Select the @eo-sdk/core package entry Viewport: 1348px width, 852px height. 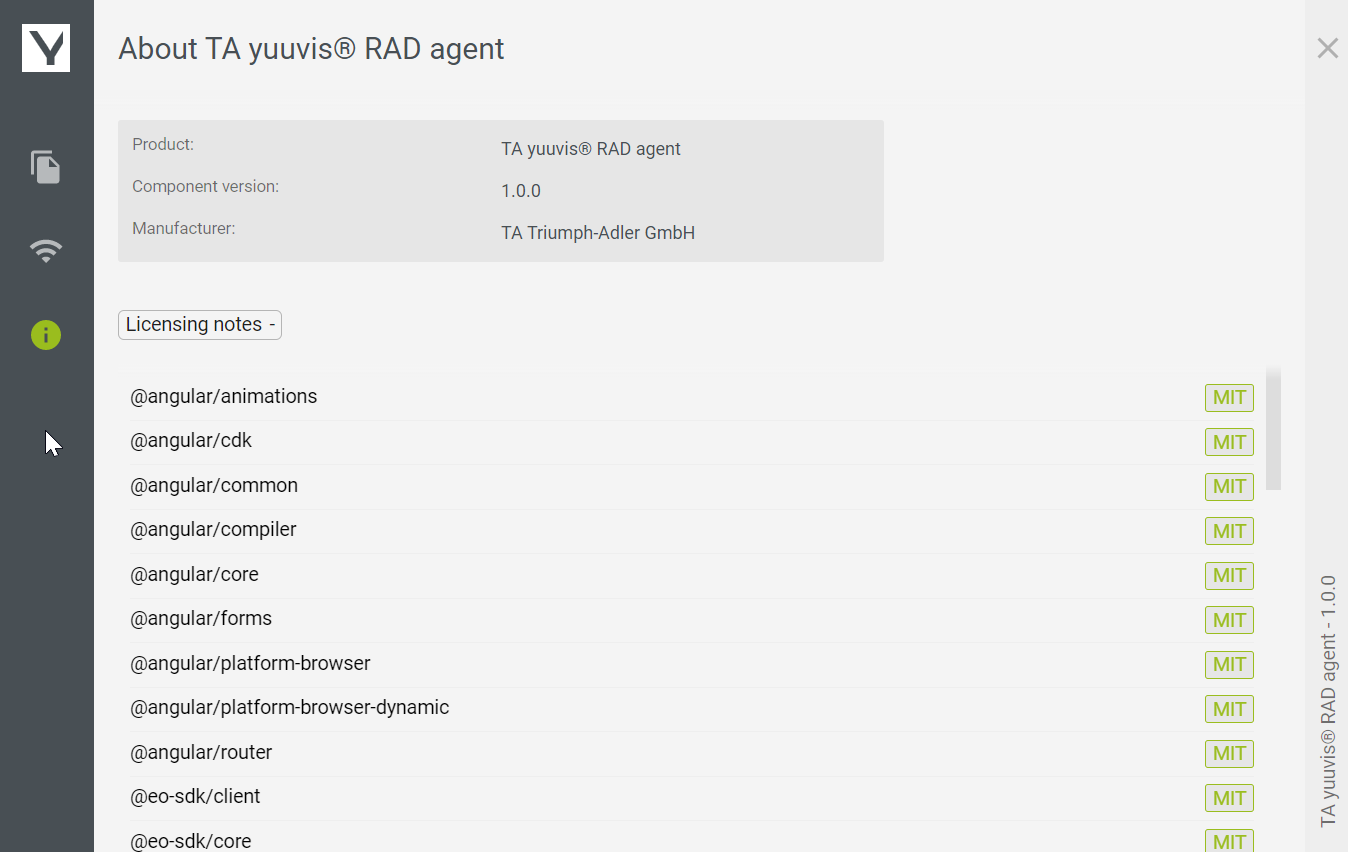pyautogui.click(x=190, y=840)
